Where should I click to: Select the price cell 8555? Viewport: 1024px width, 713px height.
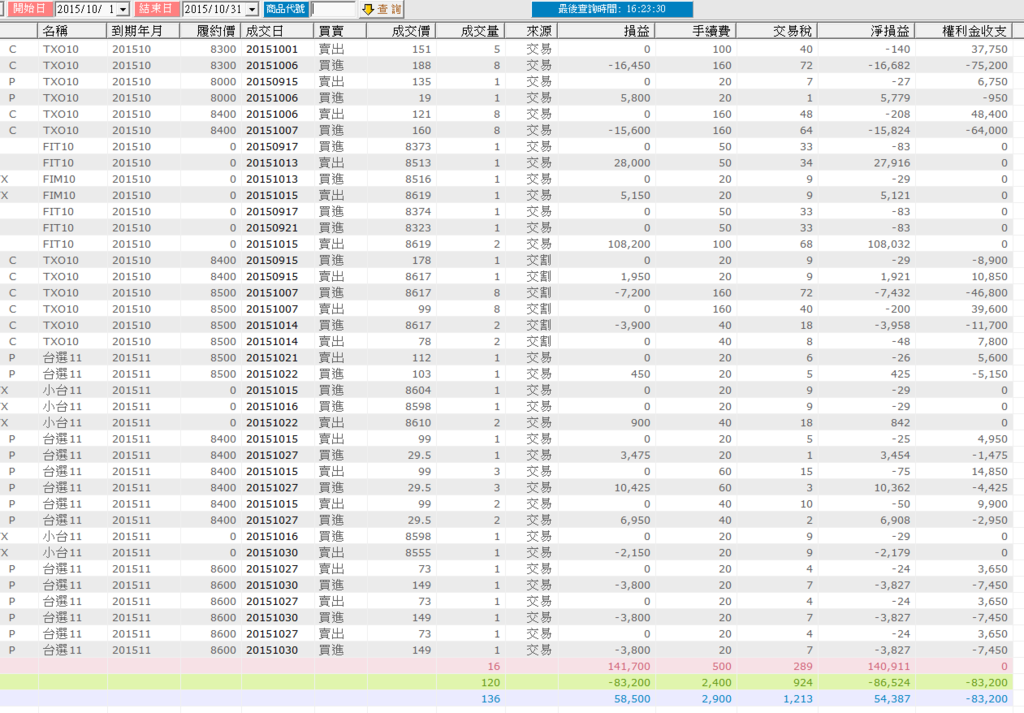(417, 553)
